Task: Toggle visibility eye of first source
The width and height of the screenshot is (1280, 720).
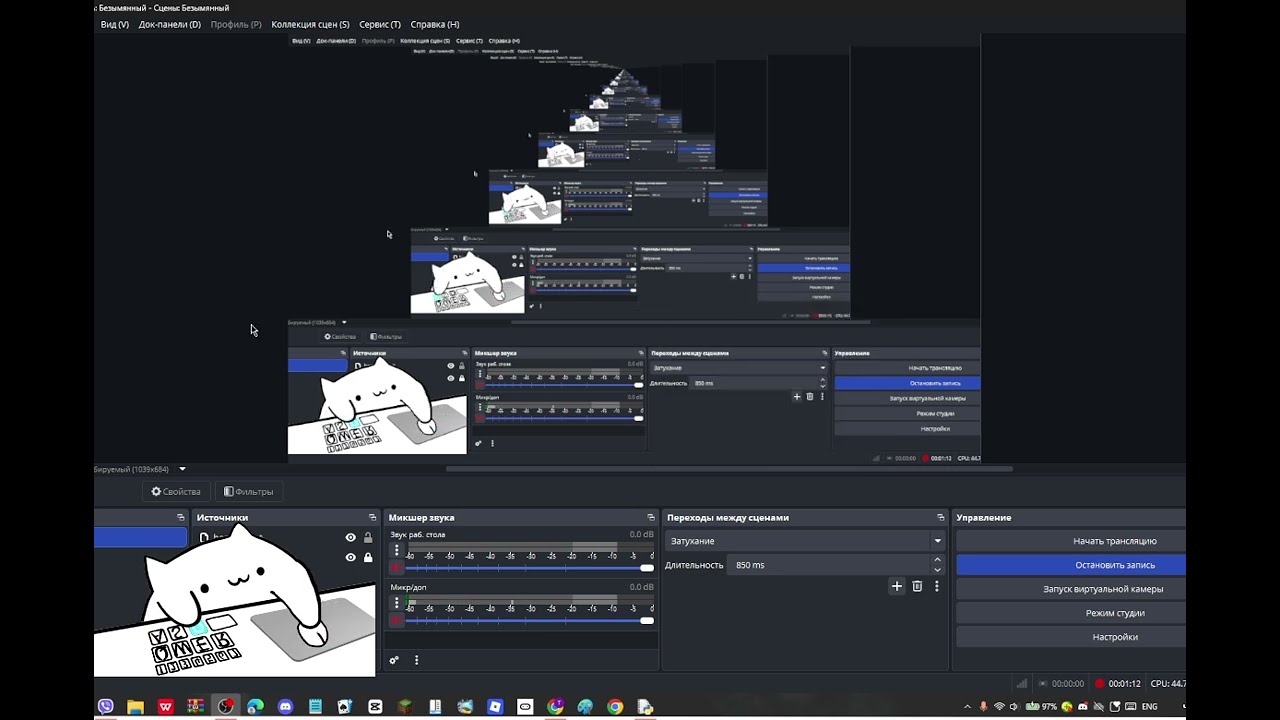Action: pyautogui.click(x=350, y=538)
